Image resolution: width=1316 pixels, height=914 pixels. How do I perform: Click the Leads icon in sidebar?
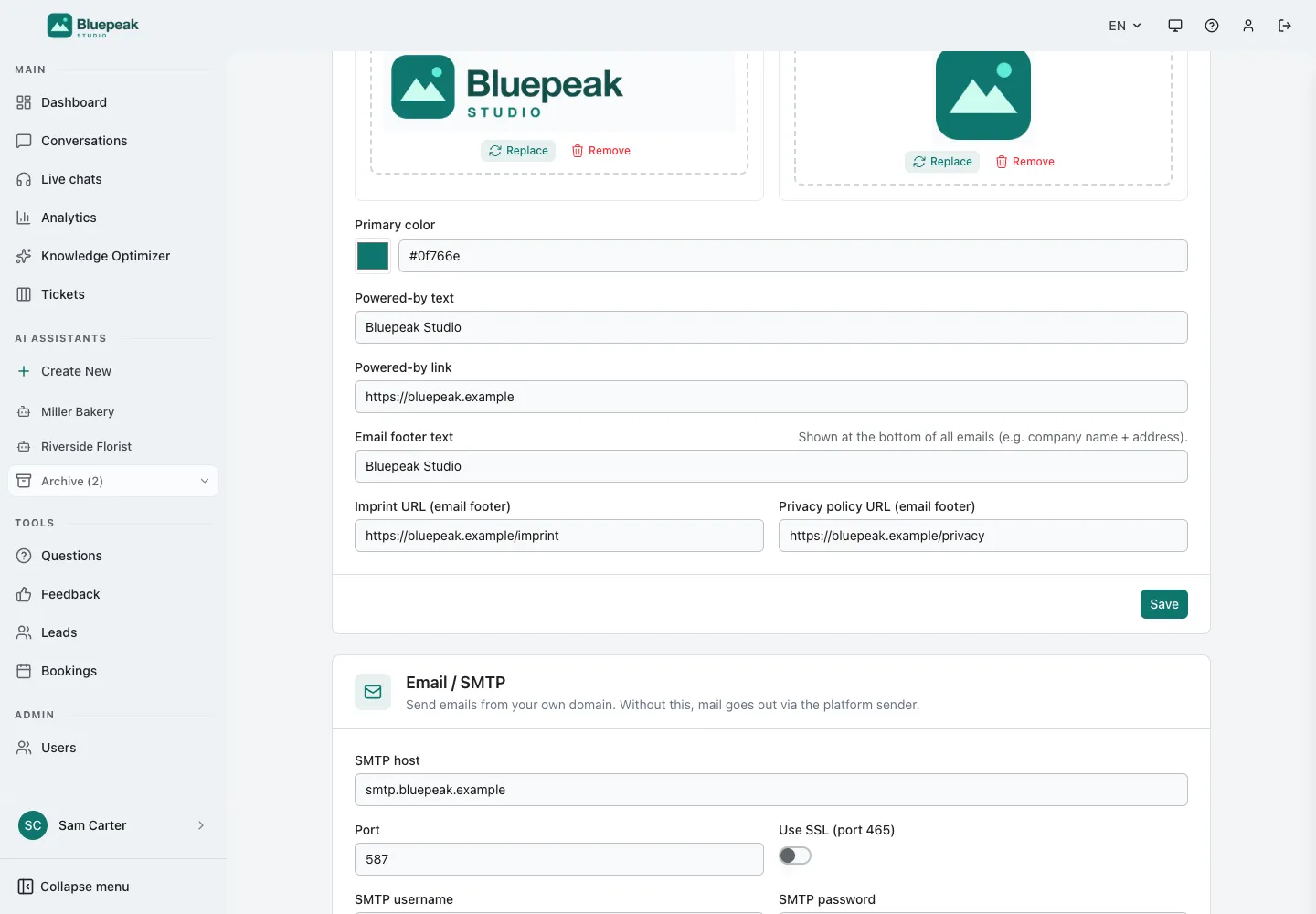[x=24, y=632]
